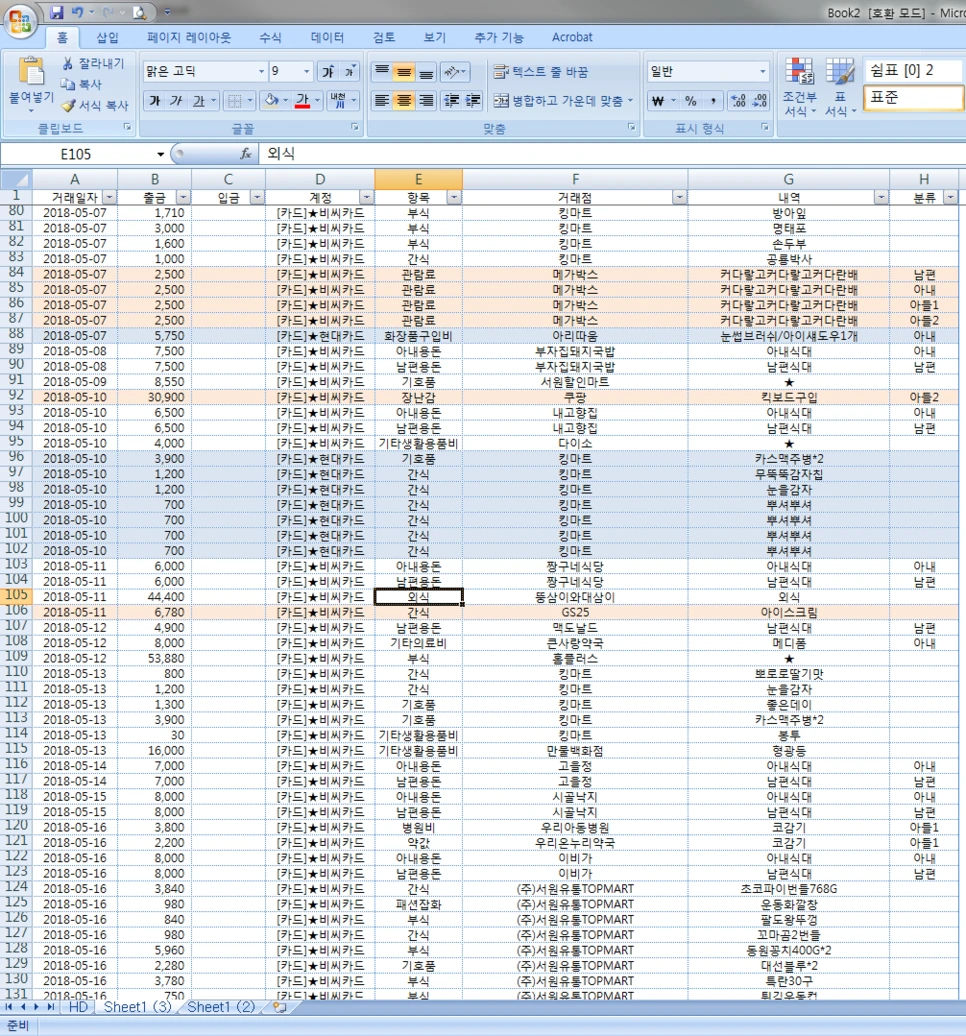Apply the won currency format
The image size is (966, 1036).
658,100
